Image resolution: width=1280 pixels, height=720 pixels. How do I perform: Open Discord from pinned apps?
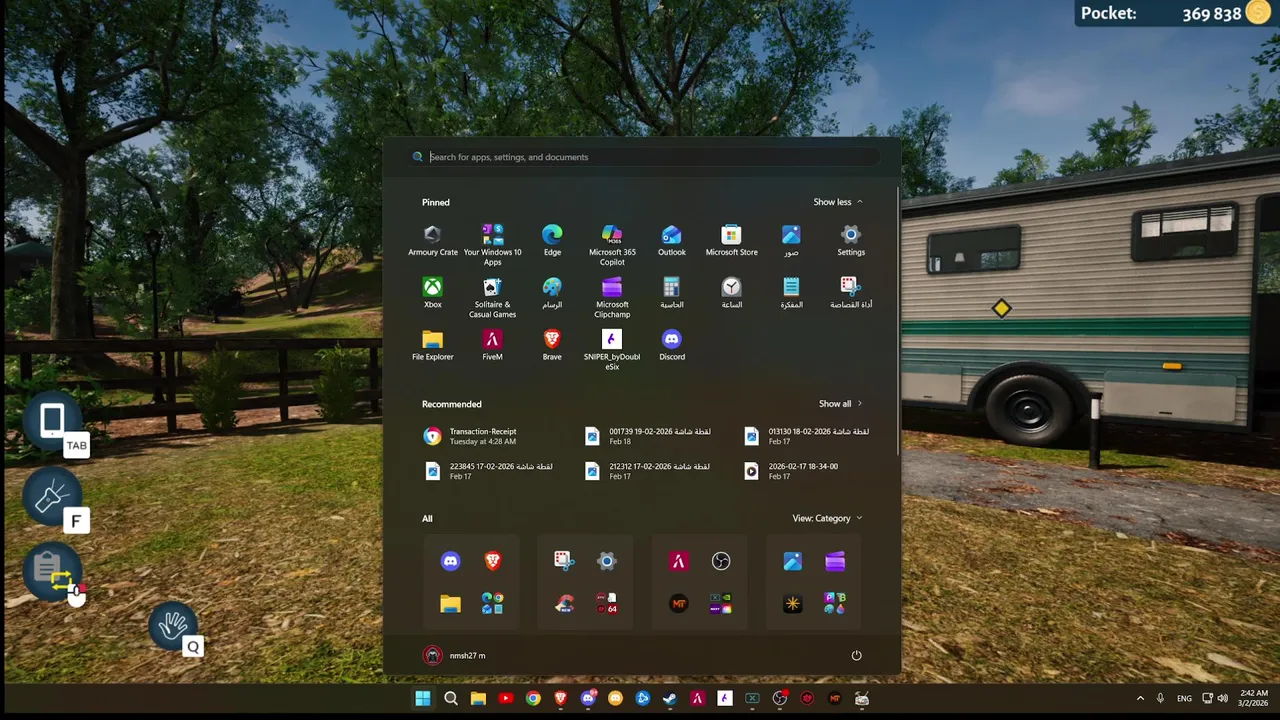(672, 345)
